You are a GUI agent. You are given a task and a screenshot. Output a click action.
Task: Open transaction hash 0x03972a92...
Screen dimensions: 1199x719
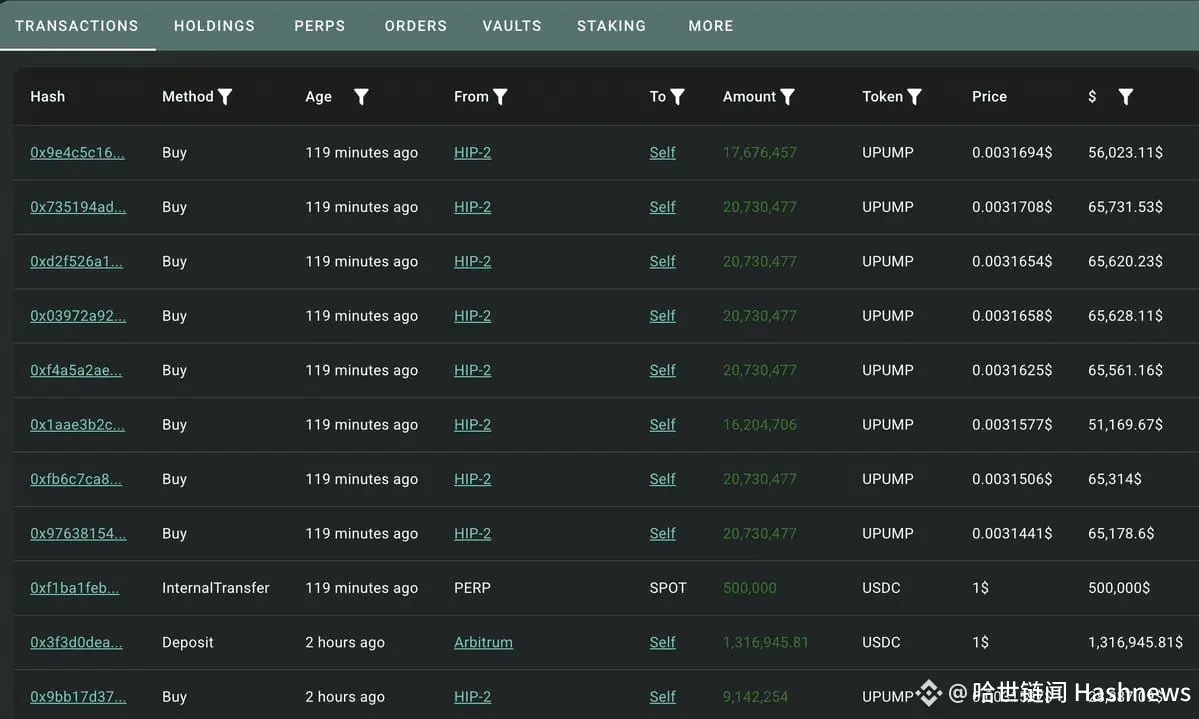coord(78,315)
